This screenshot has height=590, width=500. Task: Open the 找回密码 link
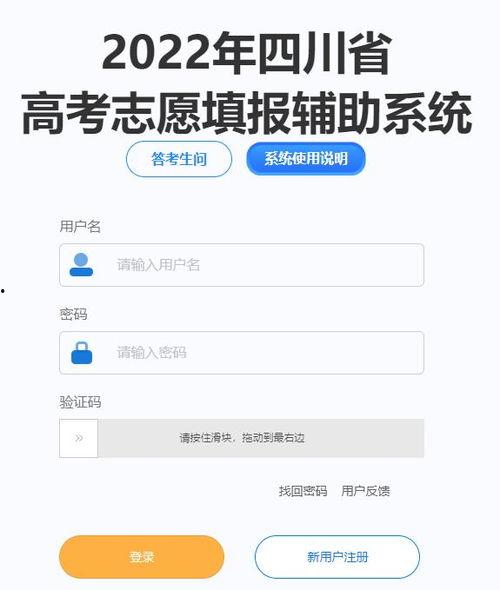303,491
